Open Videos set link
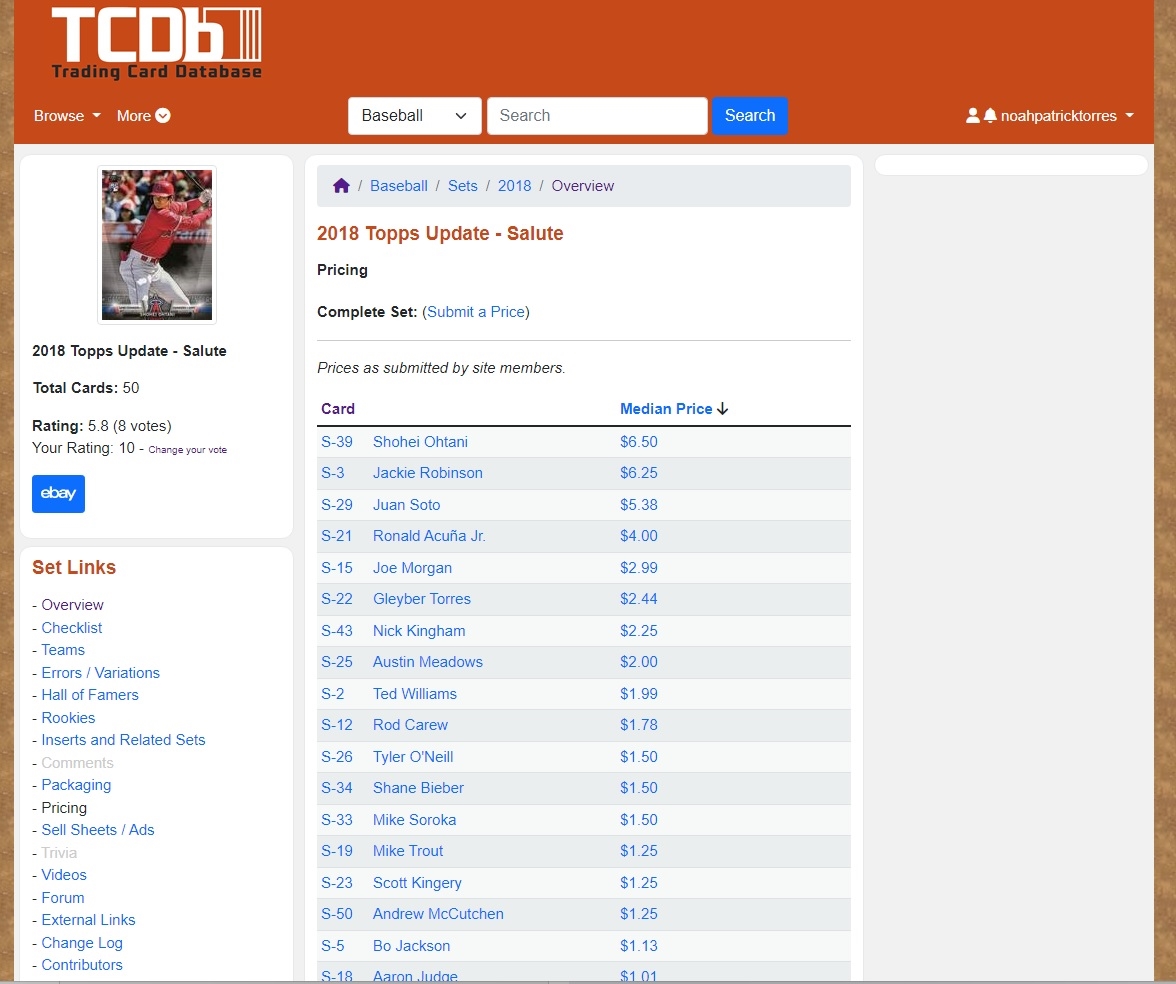This screenshot has height=984, width=1176. tap(64, 874)
